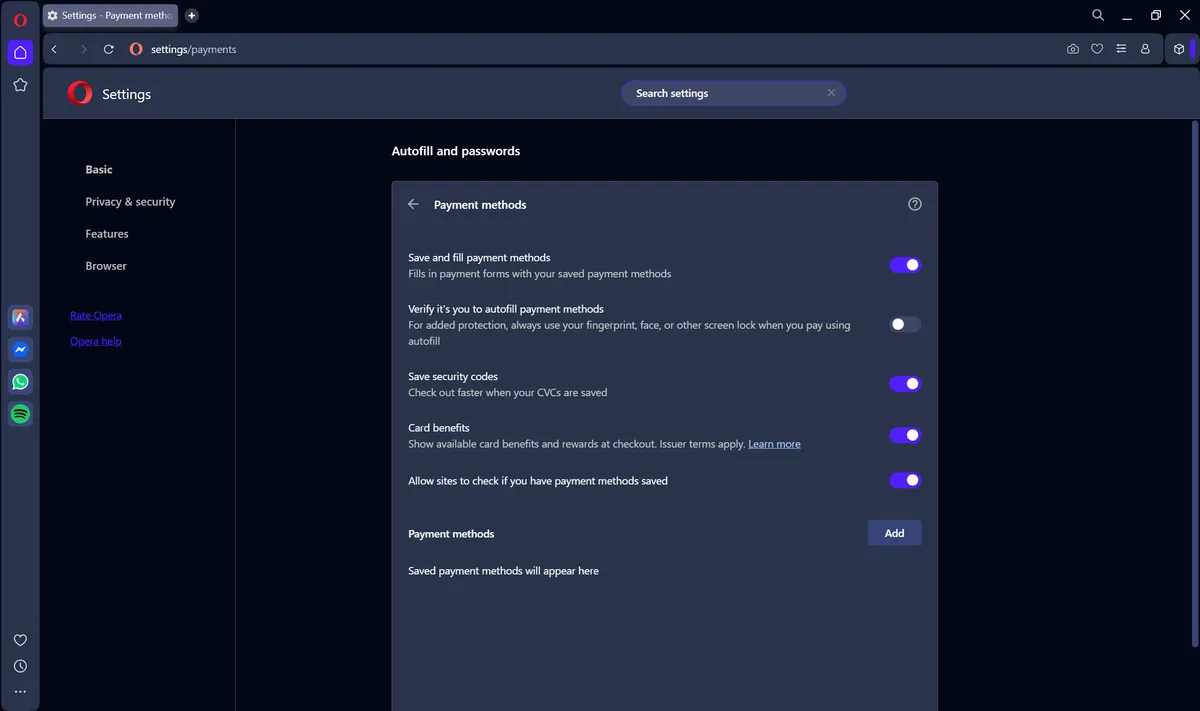
Task: Go back using the Payment methods arrow
Action: [x=413, y=204]
